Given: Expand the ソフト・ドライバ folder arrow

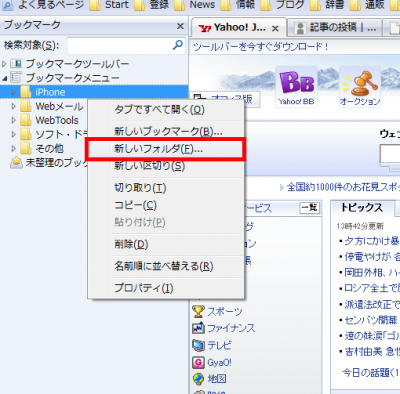Looking at the screenshot, I should [x=13, y=134].
